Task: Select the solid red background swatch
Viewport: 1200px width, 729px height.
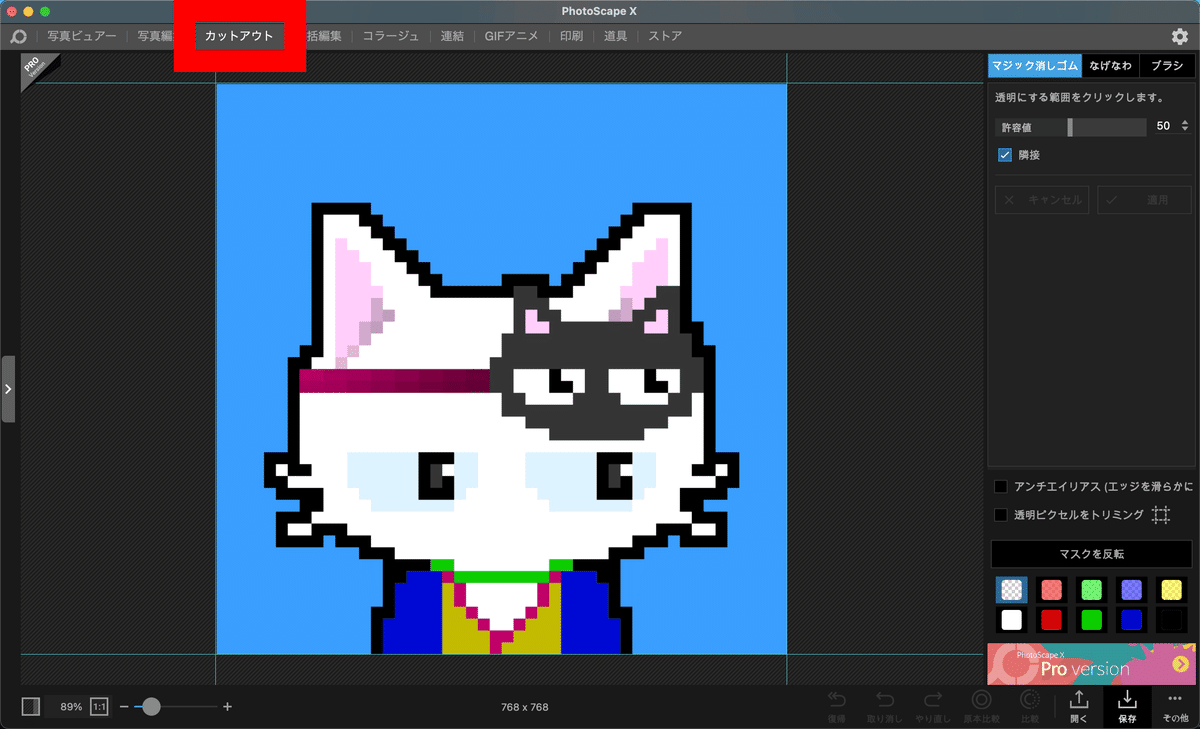Action: click(x=1051, y=620)
